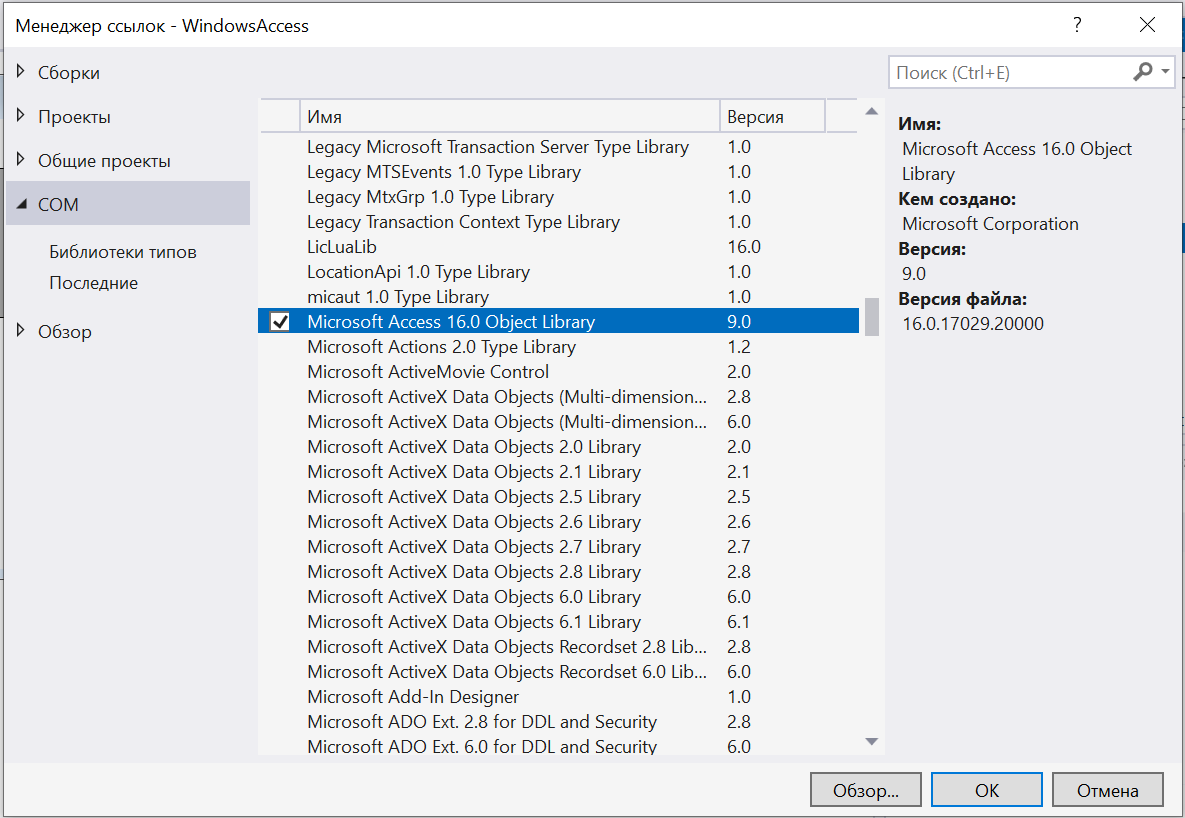Screen dimensions: 1185x818
Task: Select Microsoft Add-In Designer row
Action: 413,697
